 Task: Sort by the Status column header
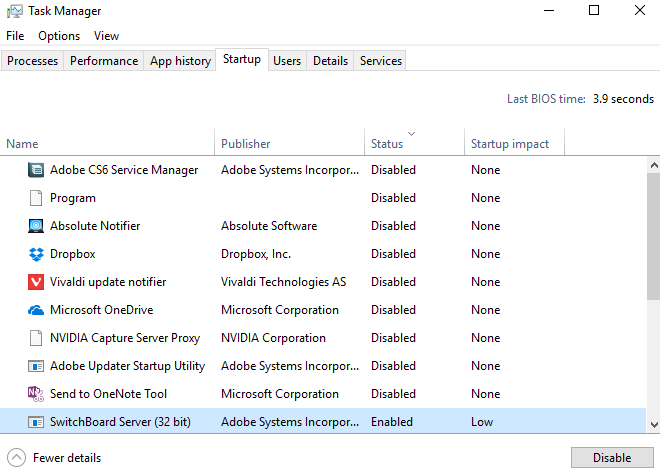pos(415,144)
